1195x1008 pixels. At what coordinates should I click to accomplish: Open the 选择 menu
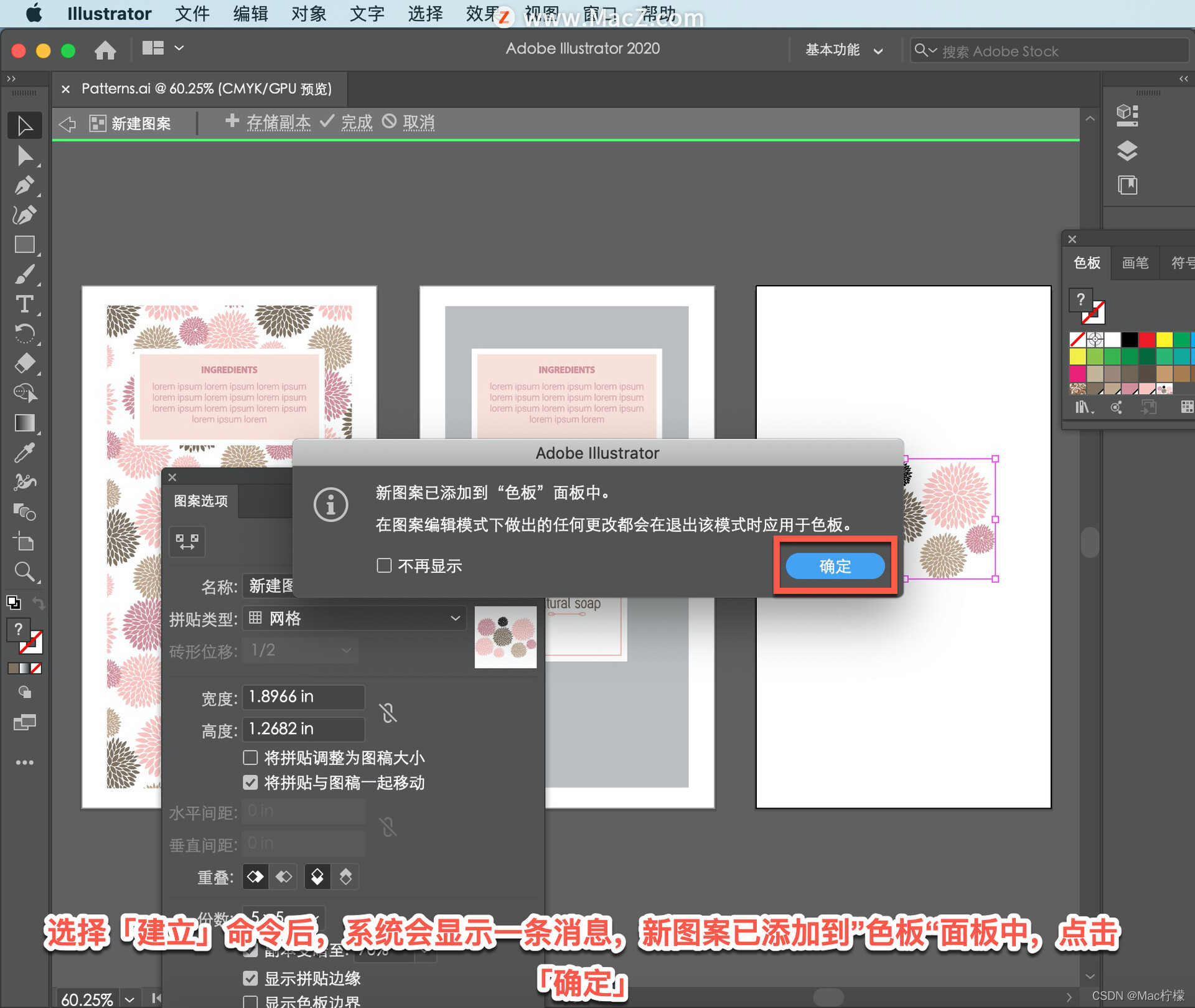point(425,14)
